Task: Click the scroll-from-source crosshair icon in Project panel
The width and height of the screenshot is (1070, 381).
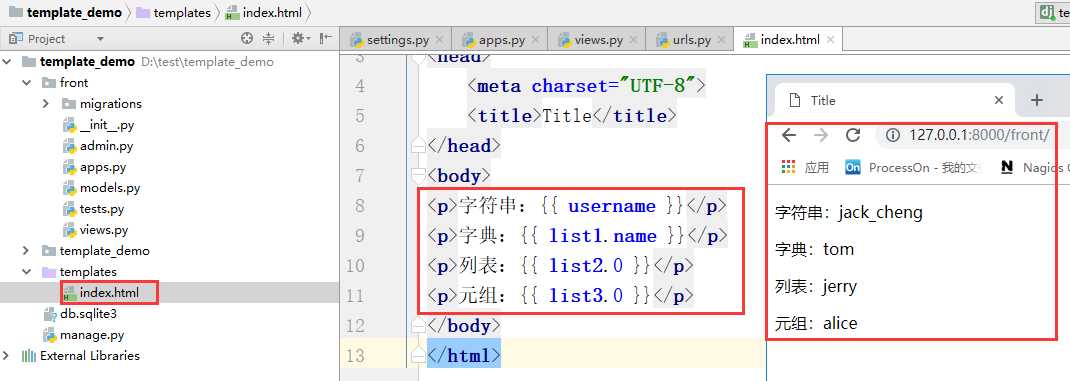Action: (x=247, y=39)
